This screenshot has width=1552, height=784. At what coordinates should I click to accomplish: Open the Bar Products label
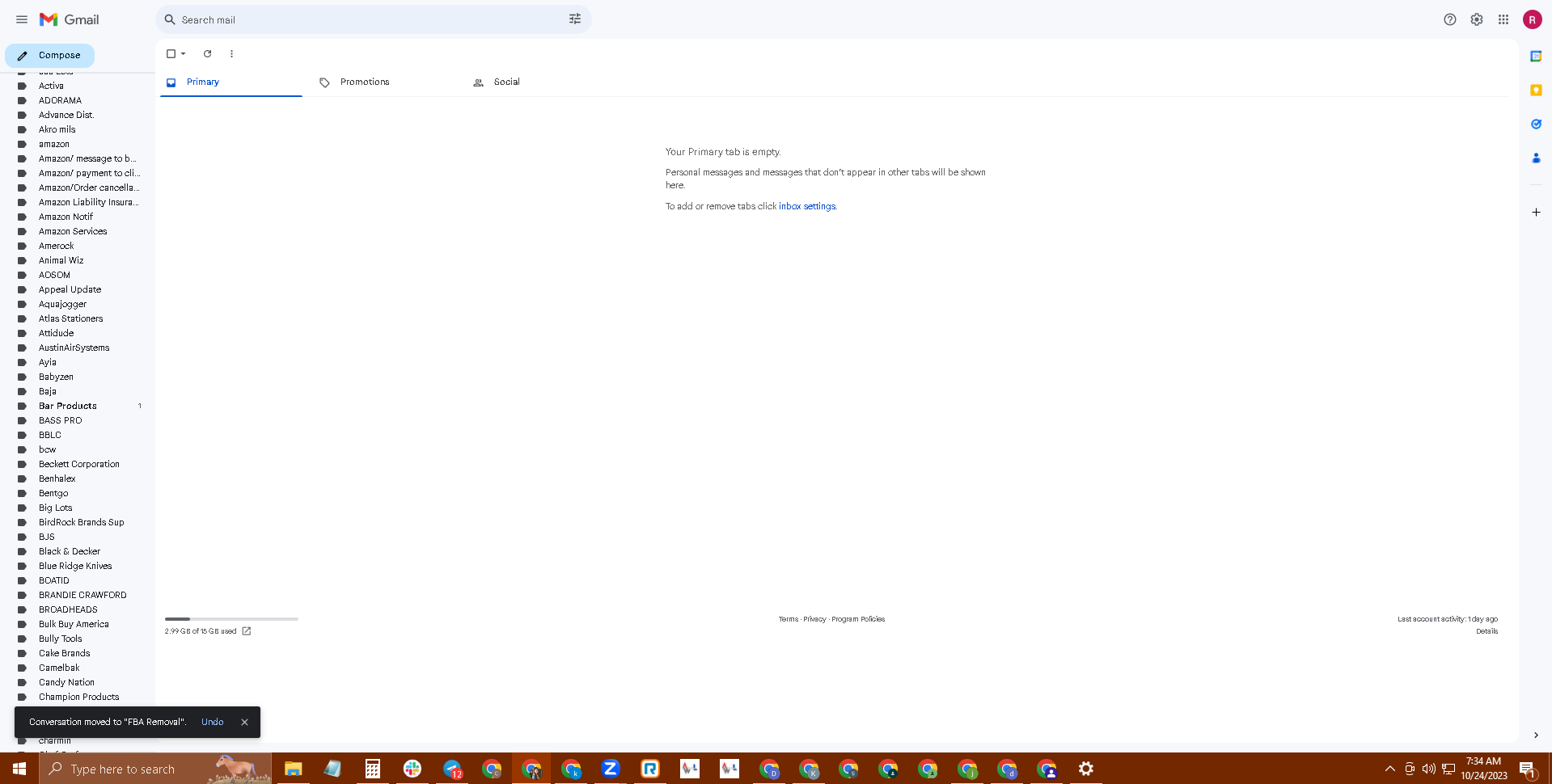point(68,407)
